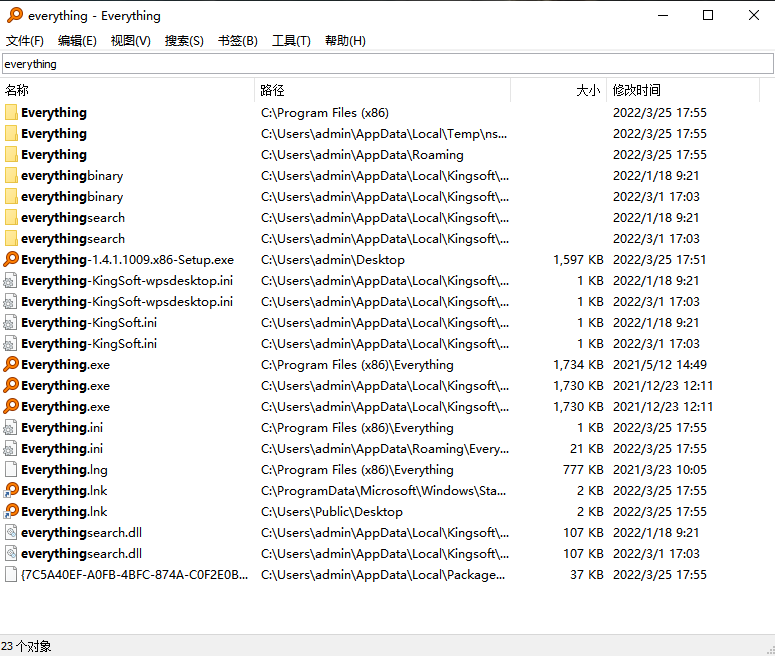Screen dimensions: 775x656
Task: Open the 工具(T) menu
Action: [291, 41]
